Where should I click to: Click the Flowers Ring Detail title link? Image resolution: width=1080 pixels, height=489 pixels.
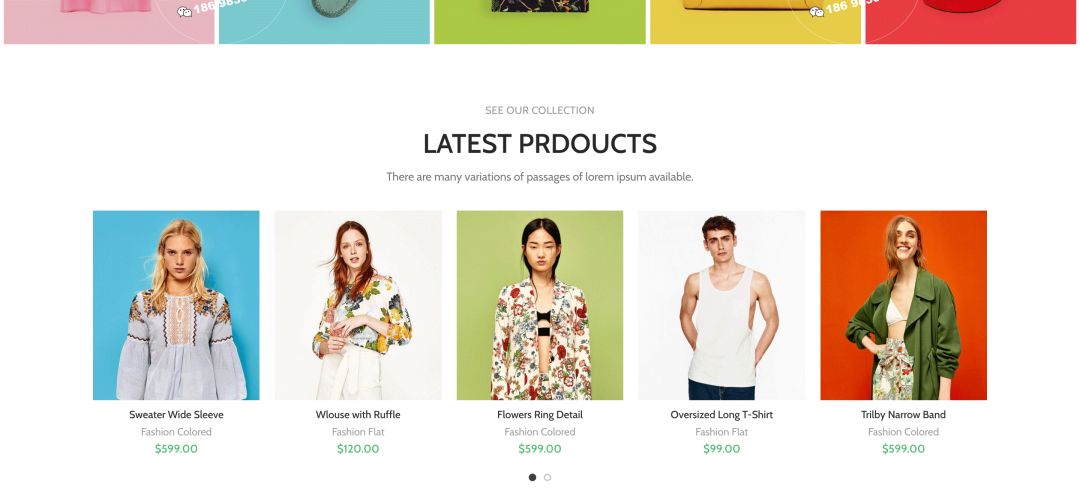[540, 415]
